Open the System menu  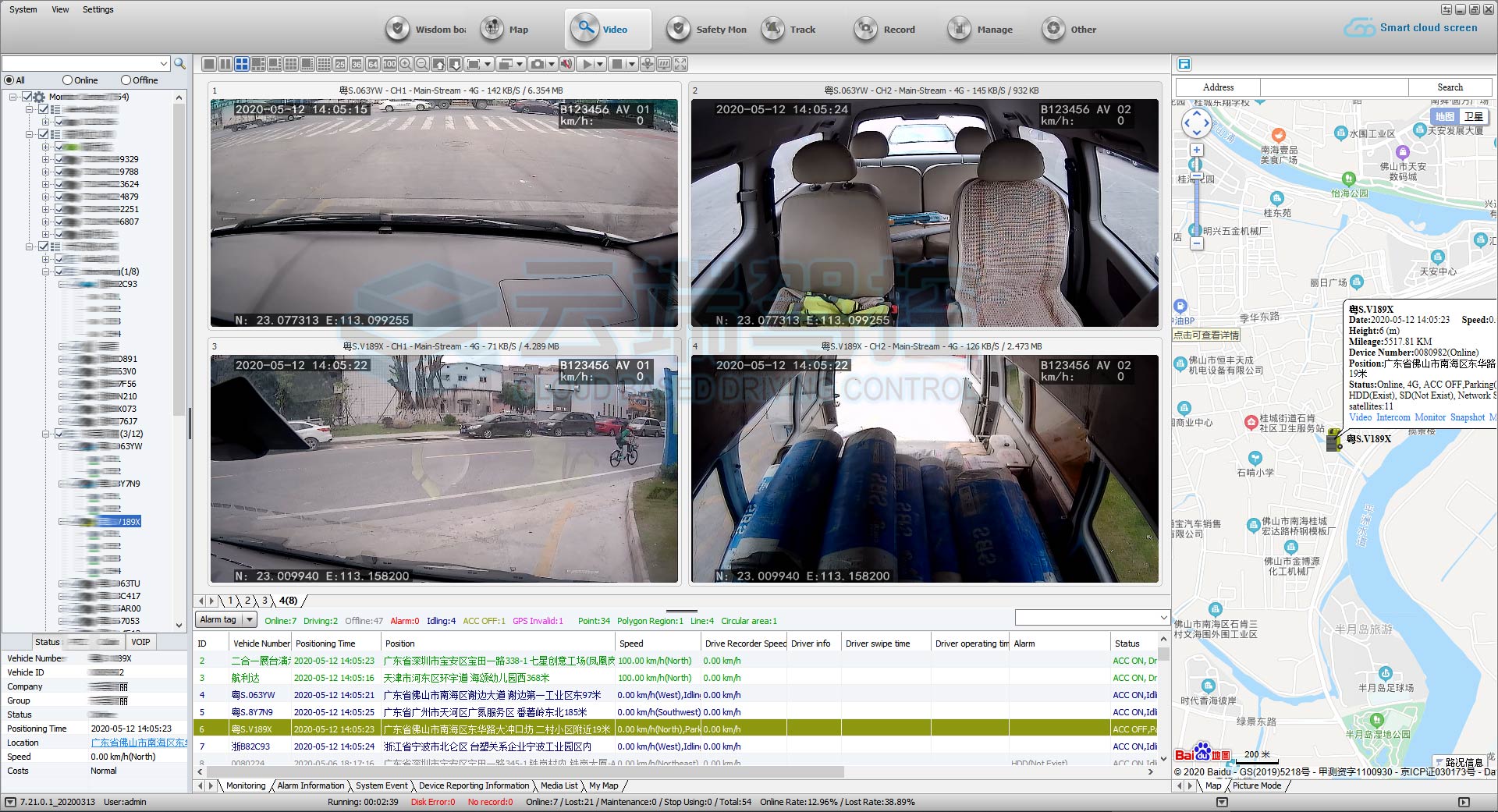(x=23, y=9)
